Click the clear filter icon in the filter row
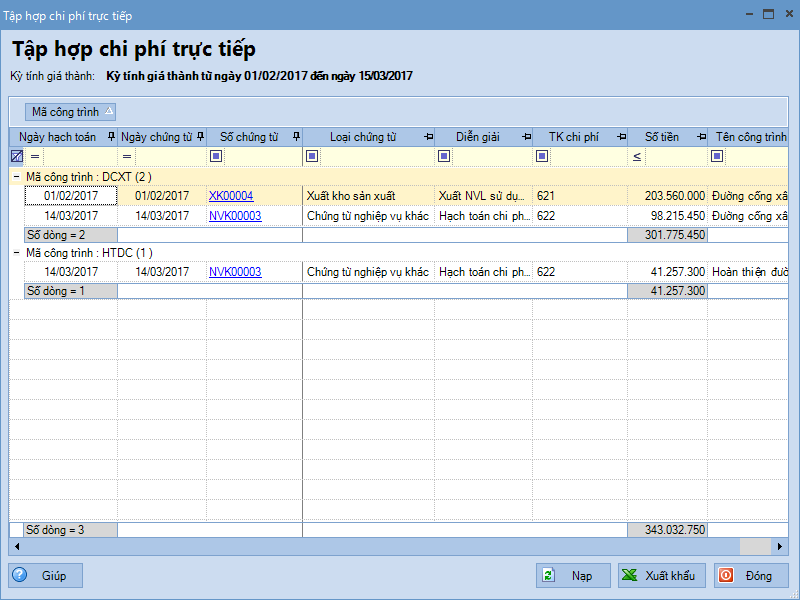 [x=16, y=156]
